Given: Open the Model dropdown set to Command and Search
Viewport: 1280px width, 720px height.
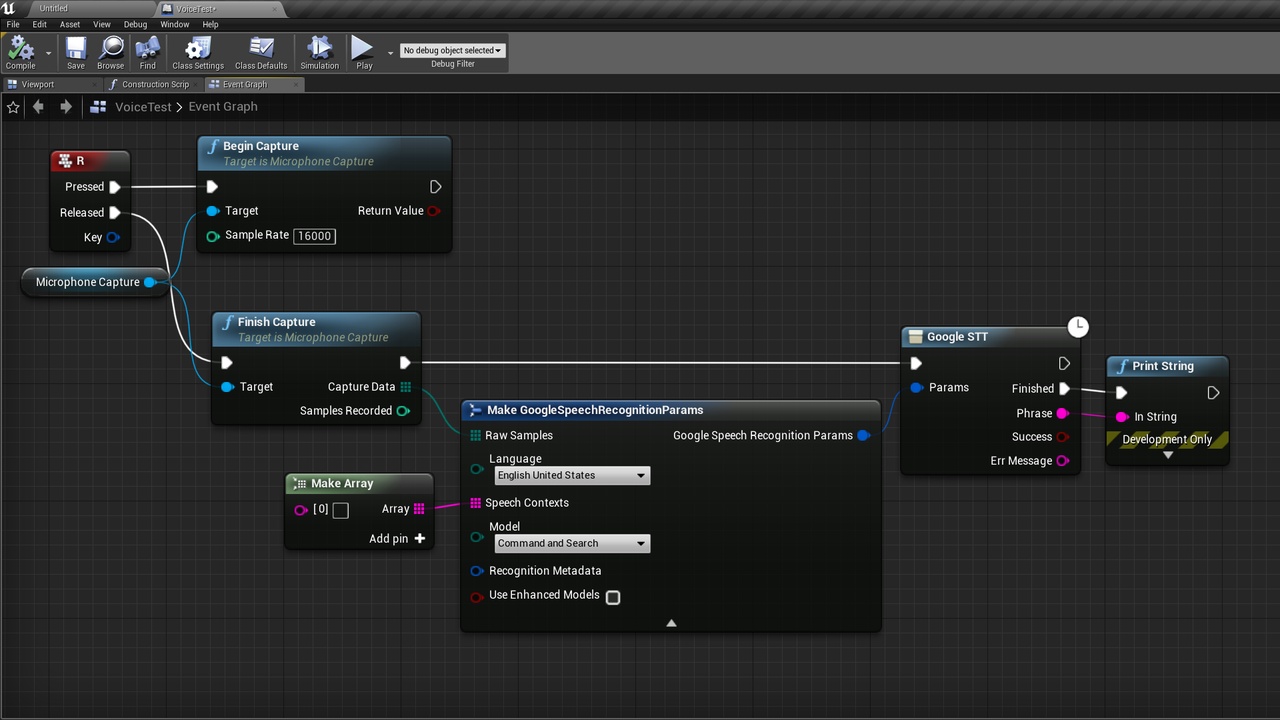Looking at the screenshot, I should pos(572,544).
